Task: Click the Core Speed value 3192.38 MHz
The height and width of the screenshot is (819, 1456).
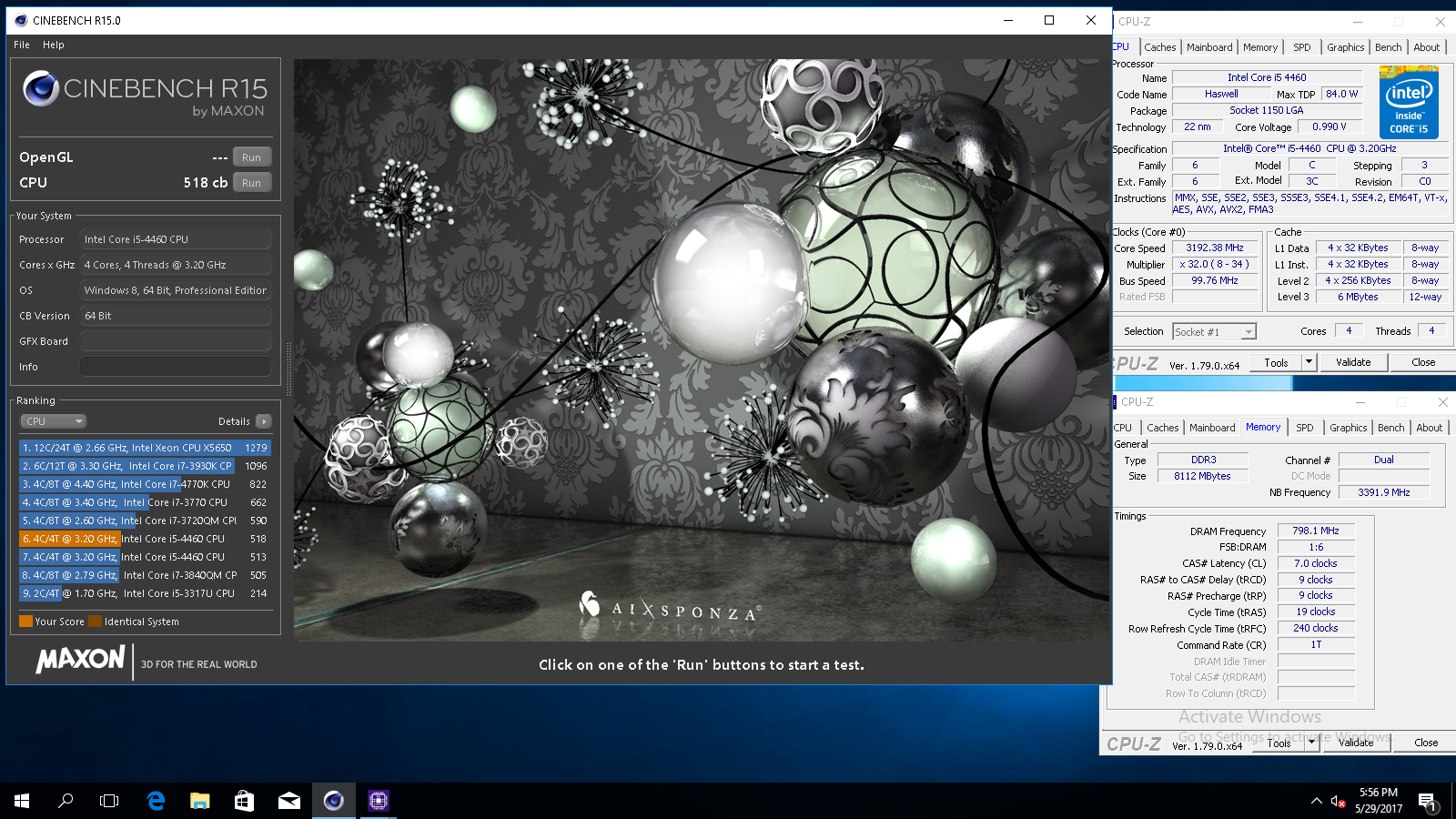Action: [x=1214, y=248]
